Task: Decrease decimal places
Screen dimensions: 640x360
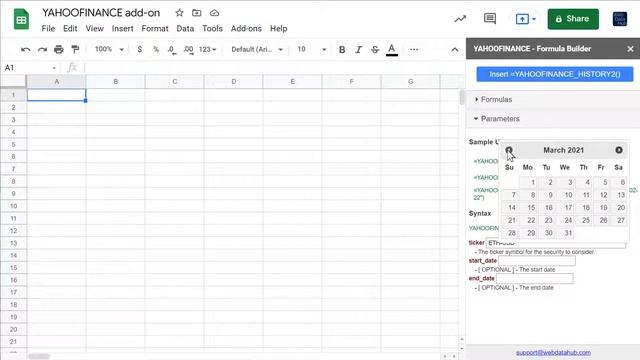Action: 171,50
